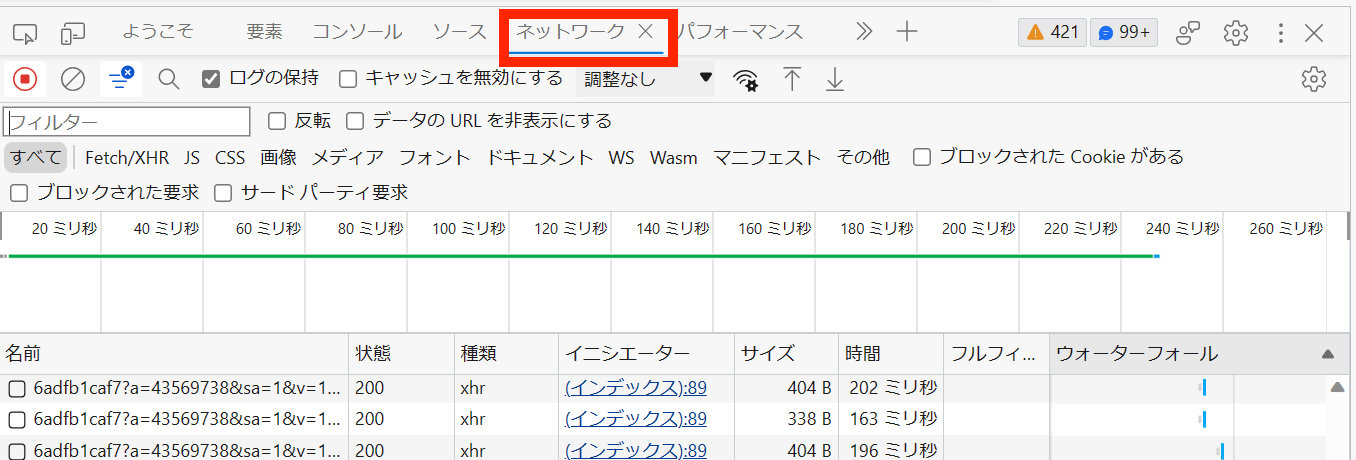This screenshot has width=1356, height=460.
Task: Stop recording network log
Action: pos(25,79)
